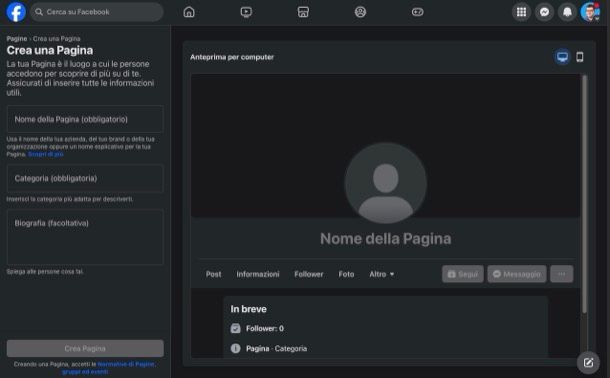The image size is (610, 378).
Task: Click the Anteprima per computer label
Action: 232,57
